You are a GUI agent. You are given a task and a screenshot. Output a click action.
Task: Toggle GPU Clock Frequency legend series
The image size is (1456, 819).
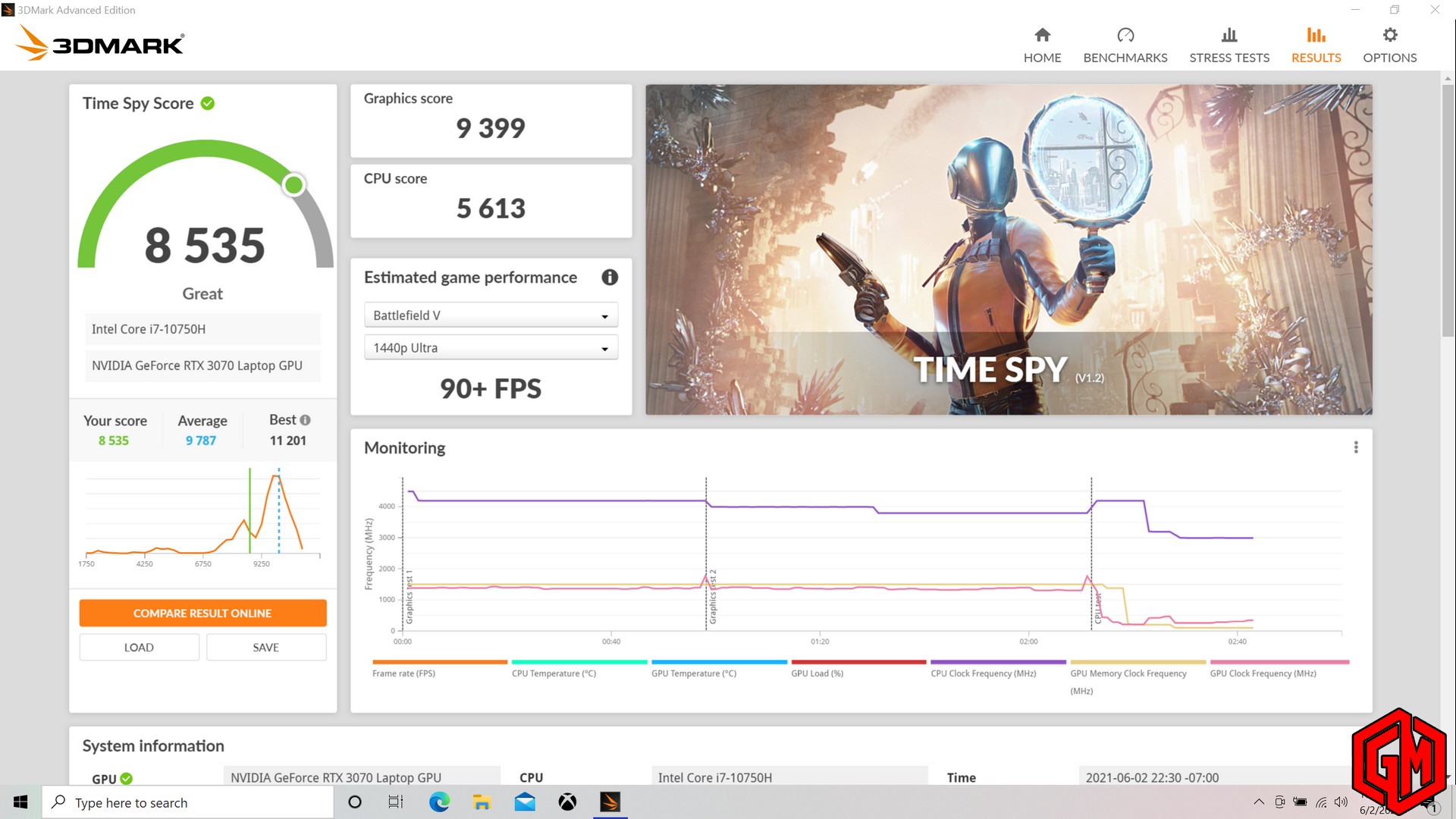(1279, 669)
